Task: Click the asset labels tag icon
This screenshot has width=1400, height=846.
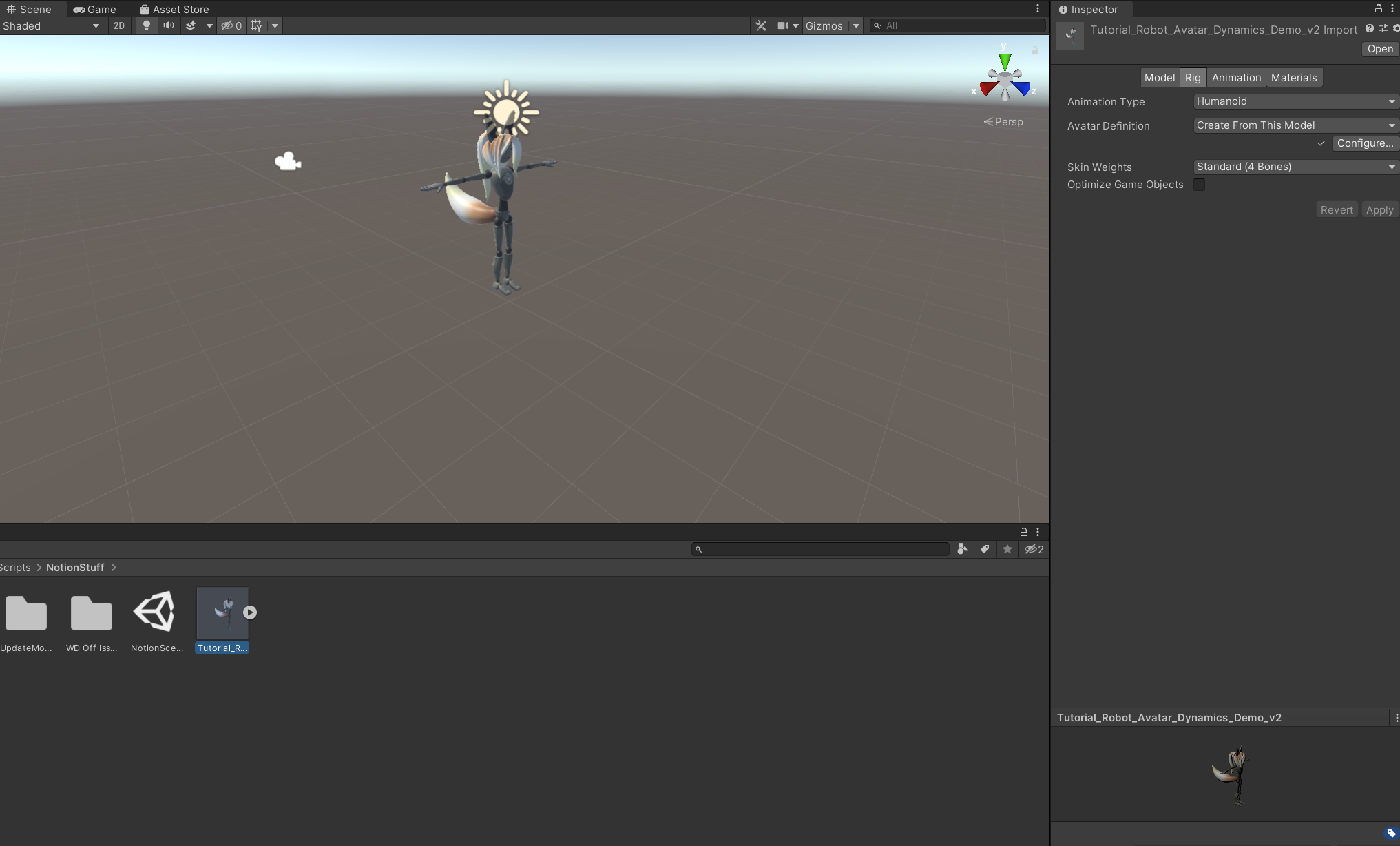Action: click(1391, 834)
